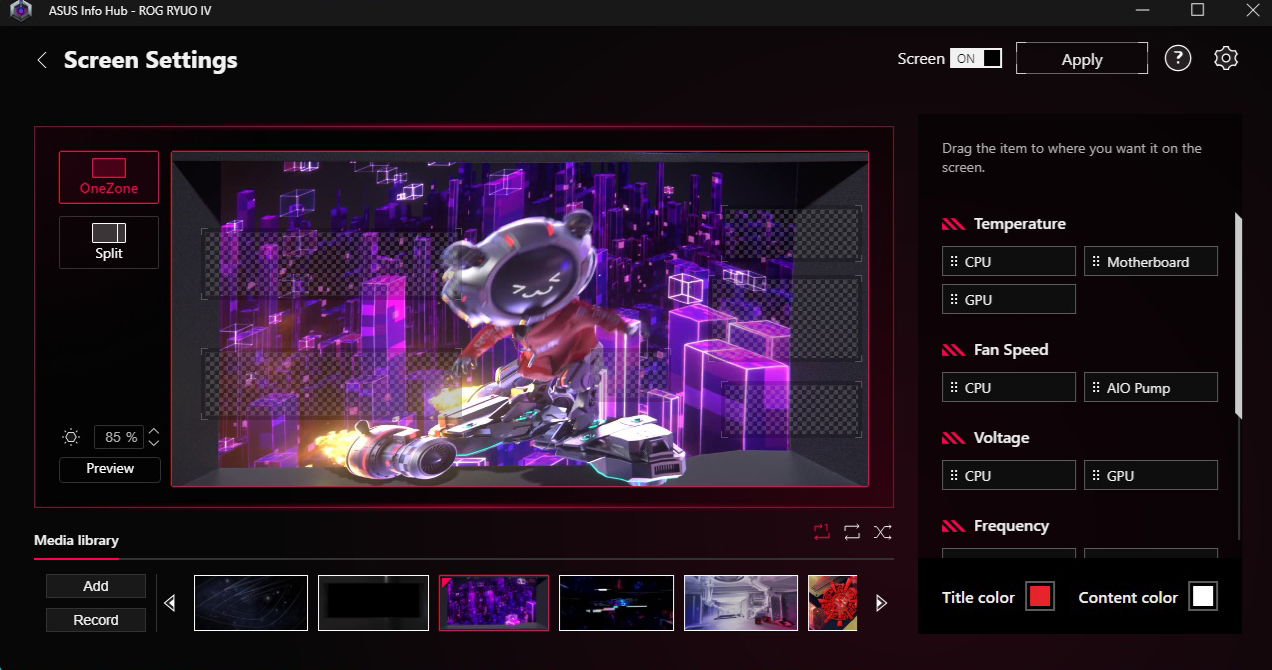The image size is (1272, 670).
Task: Click the Apply button
Action: (x=1082, y=59)
